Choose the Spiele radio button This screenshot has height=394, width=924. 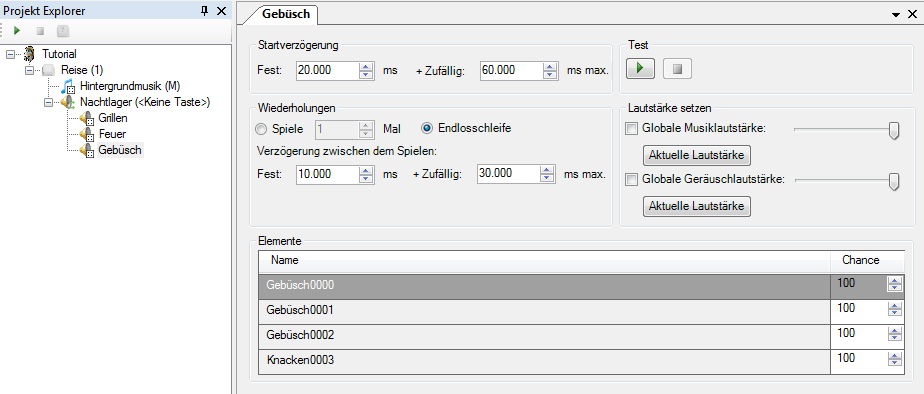[x=260, y=128]
